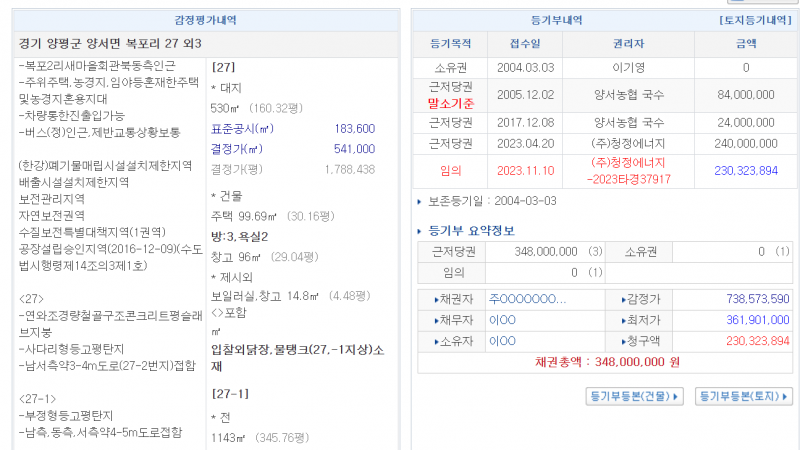800x450 pixels.
Task: Click arrow bullet beside 등기부 요약정보
Action: [x=420, y=231]
